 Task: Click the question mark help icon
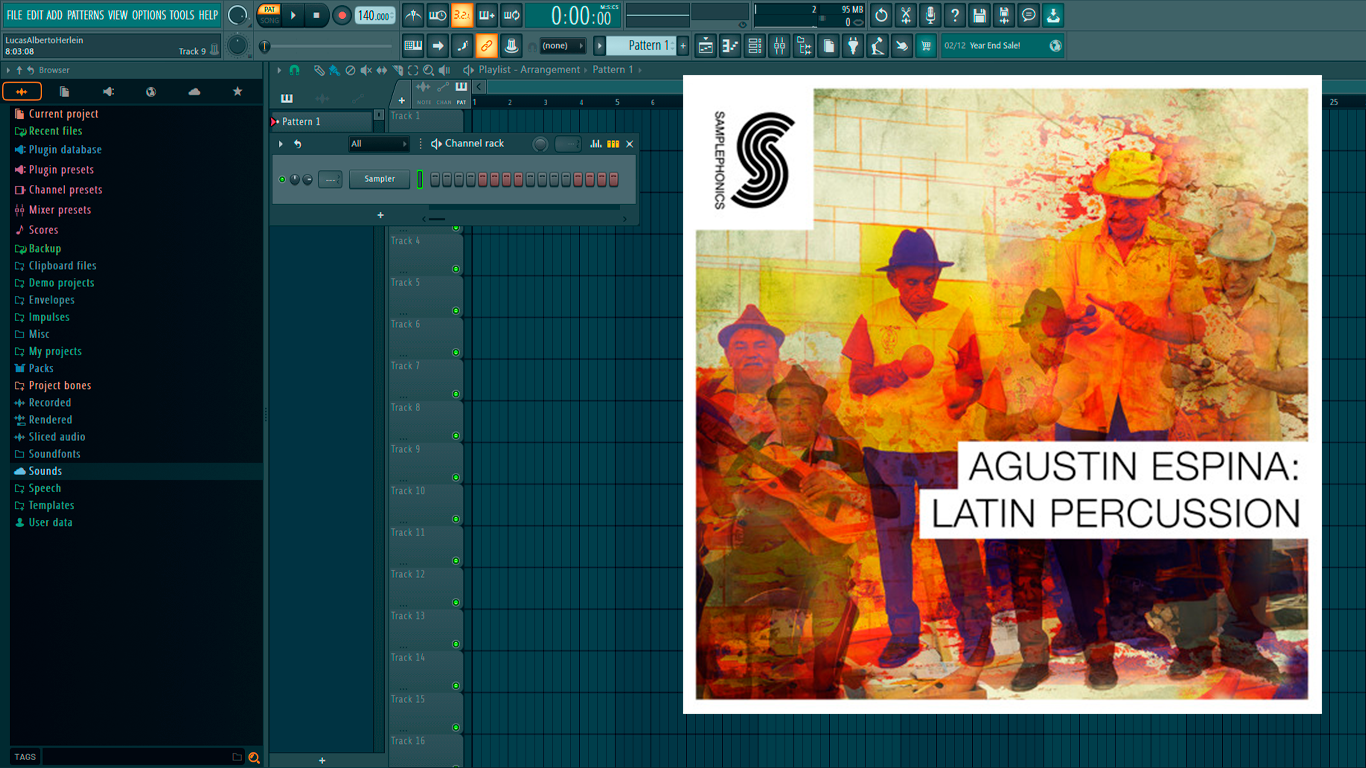click(955, 15)
